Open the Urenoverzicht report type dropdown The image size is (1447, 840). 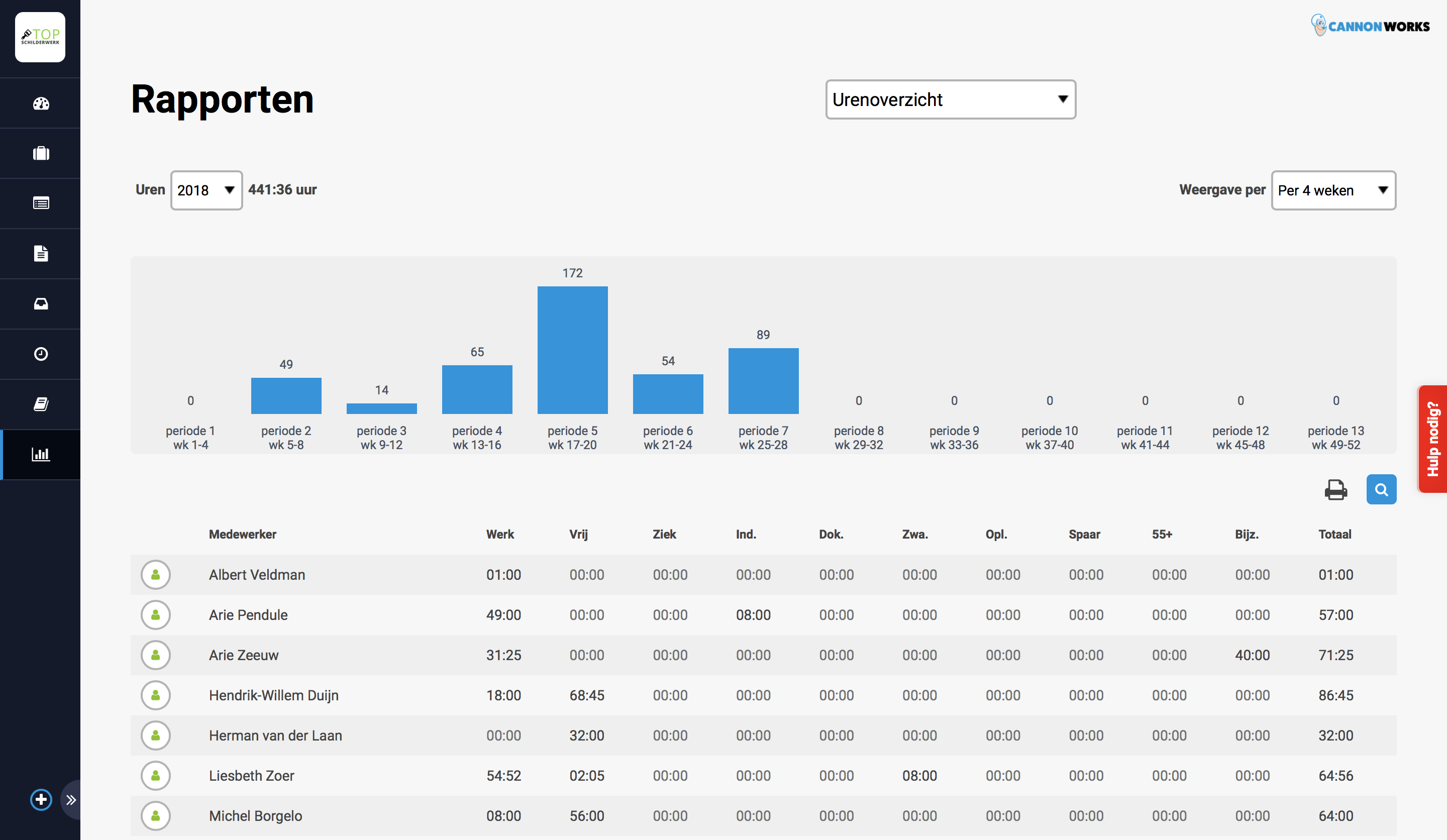click(x=951, y=99)
